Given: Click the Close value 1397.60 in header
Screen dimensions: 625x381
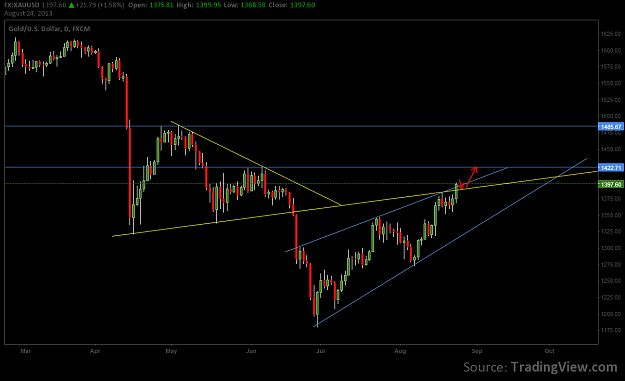Looking at the screenshot, I should coord(303,5).
